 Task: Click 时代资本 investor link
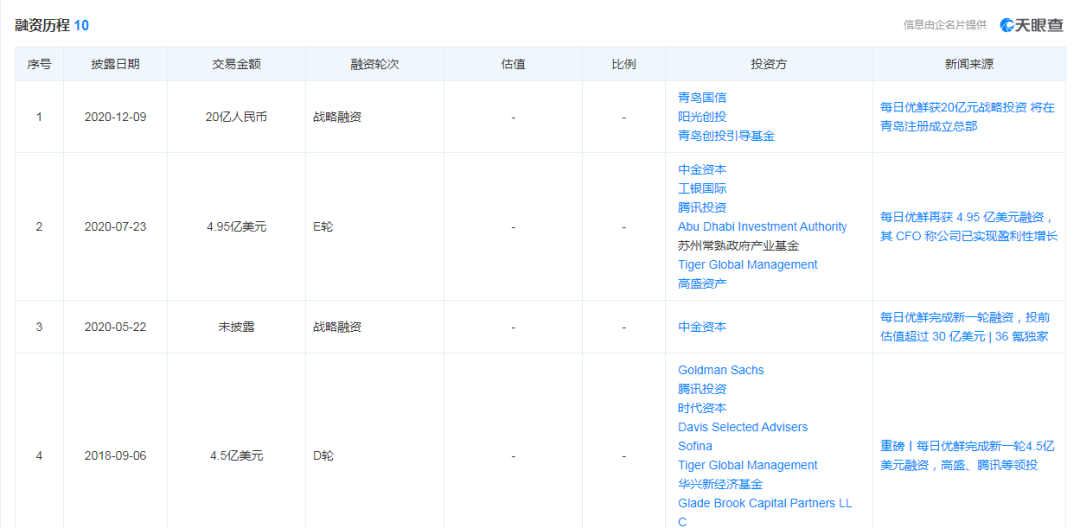tap(702, 408)
